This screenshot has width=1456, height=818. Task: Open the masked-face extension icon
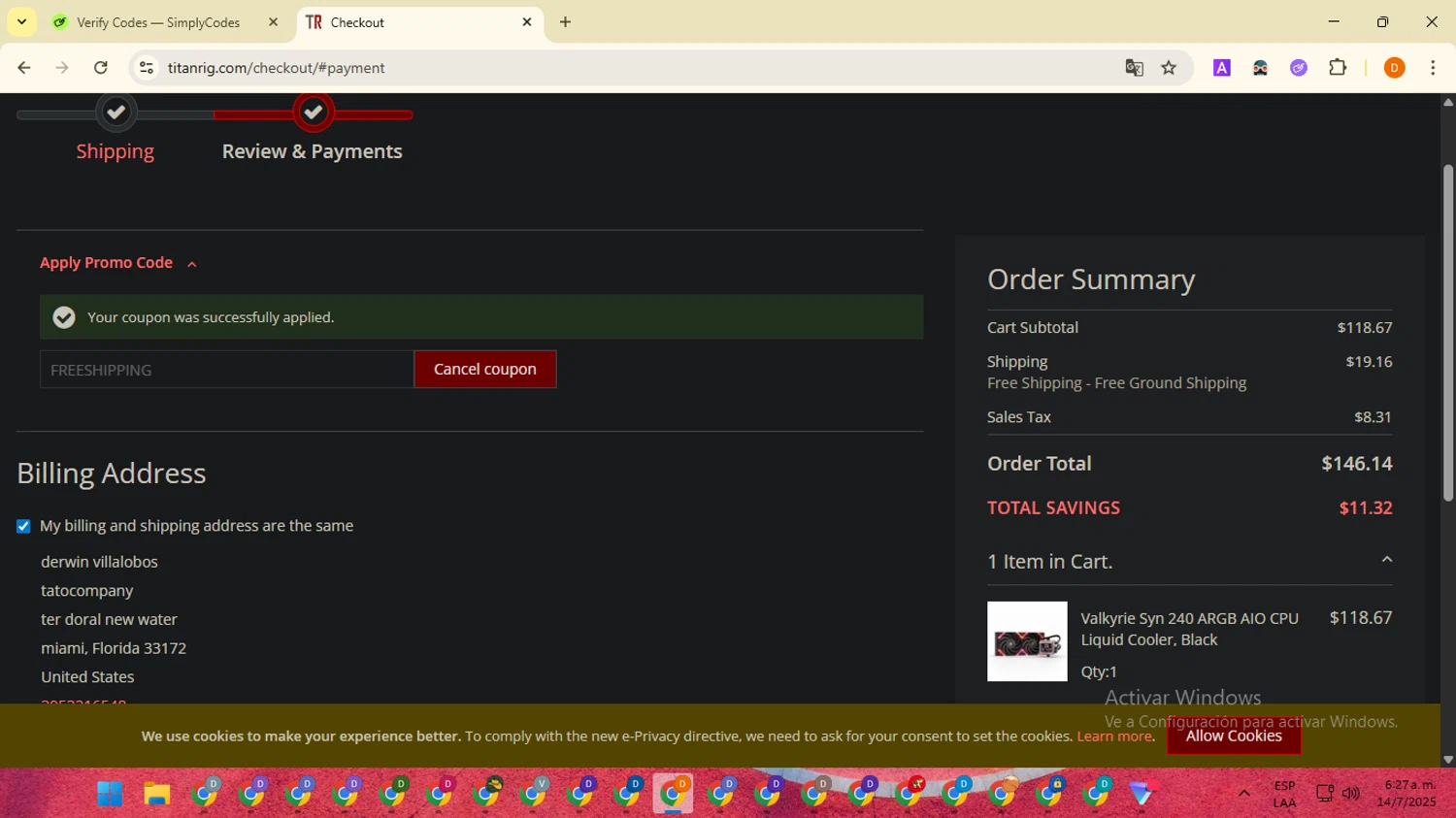(x=1260, y=68)
